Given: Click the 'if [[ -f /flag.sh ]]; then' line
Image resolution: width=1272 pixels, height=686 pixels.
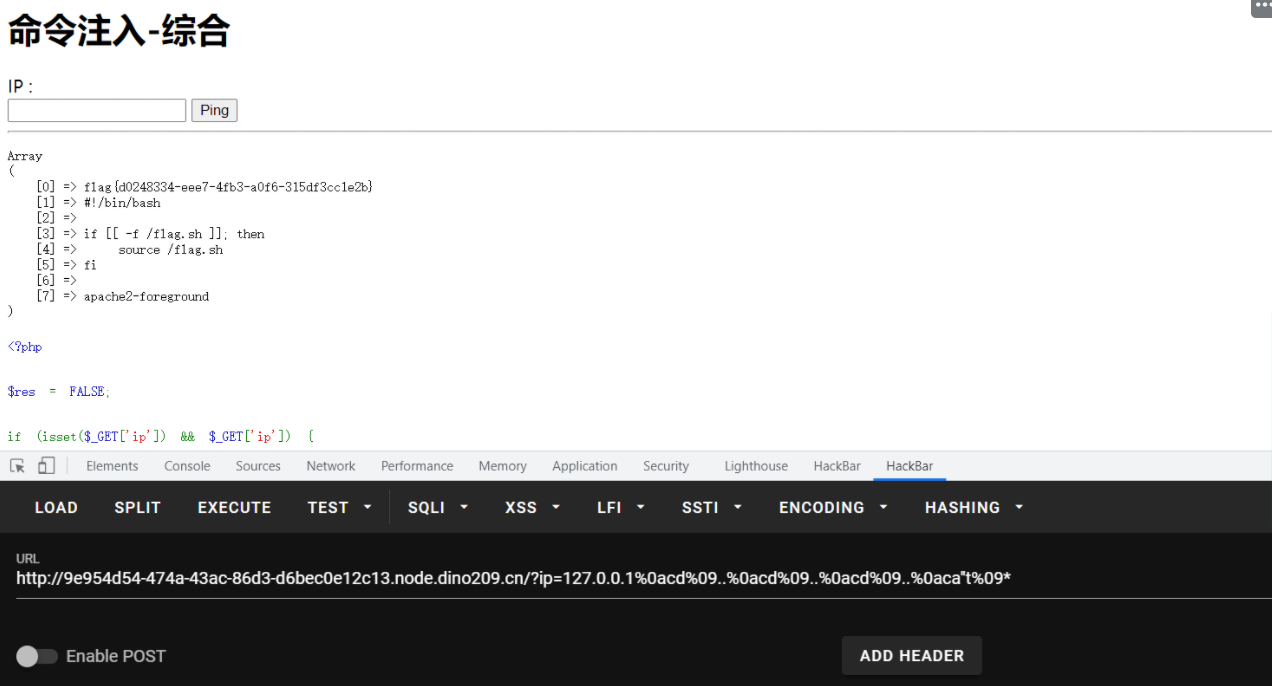Looking at the screenshot, I should 174,234.
